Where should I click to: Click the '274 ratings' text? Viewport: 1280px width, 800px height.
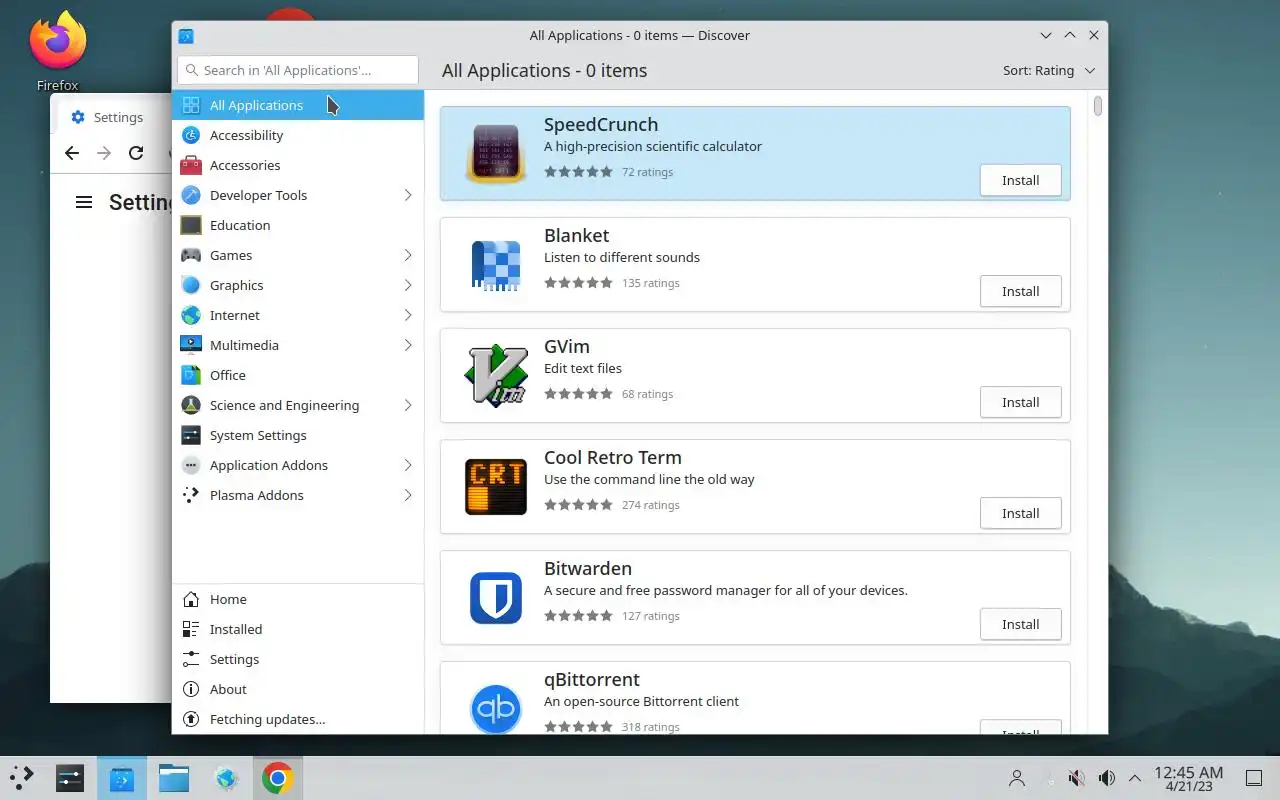tap(651, 505)
